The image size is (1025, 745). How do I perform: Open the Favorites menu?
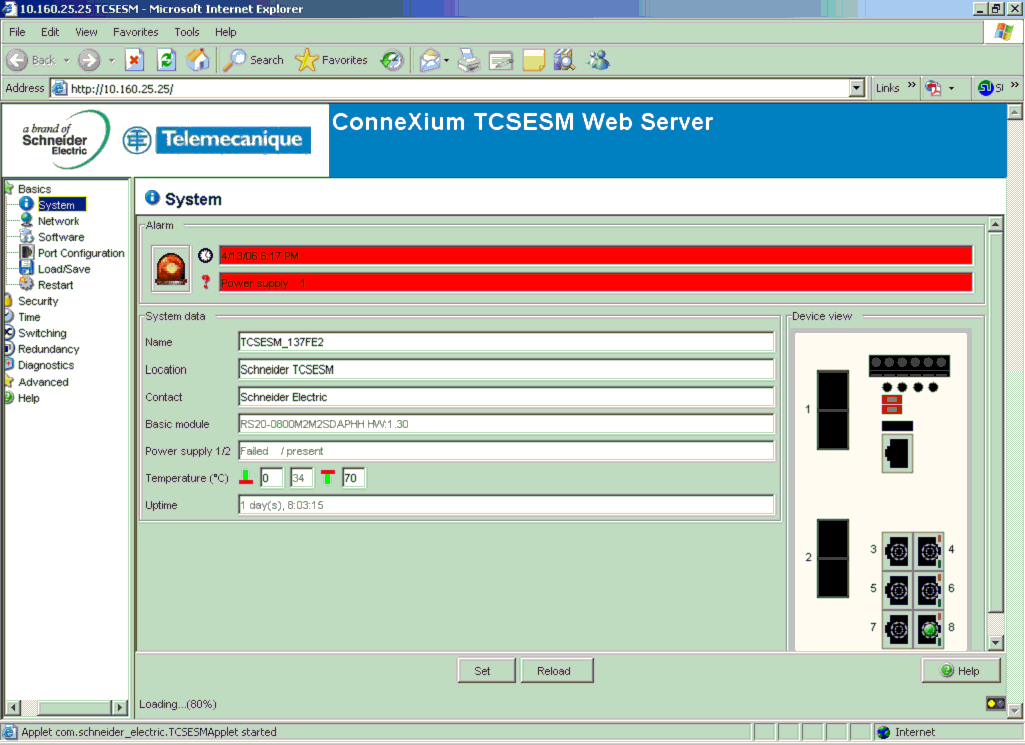click(x=135, y=32)
